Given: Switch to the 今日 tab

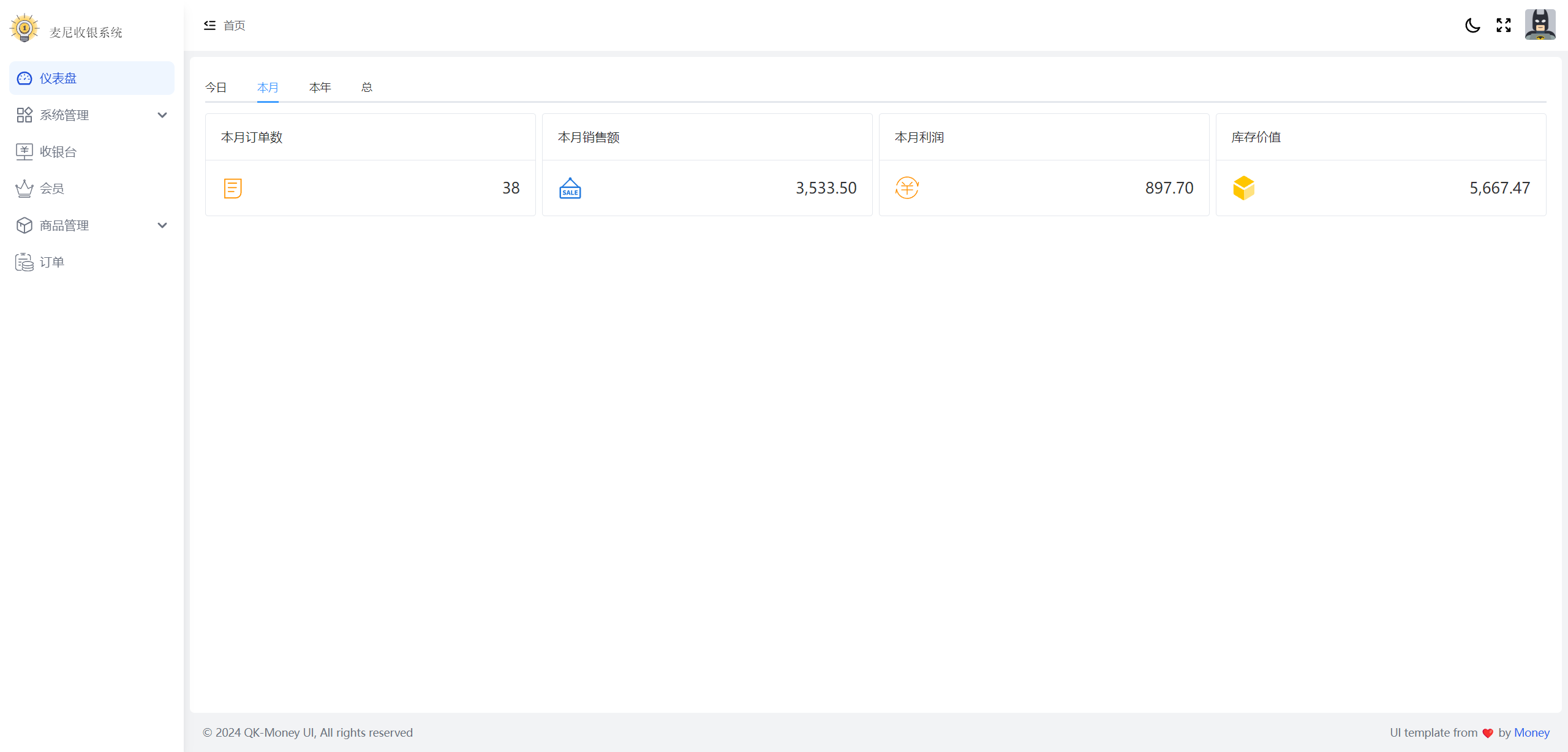Looking at the screenshot, I should [x=216, y=88].
